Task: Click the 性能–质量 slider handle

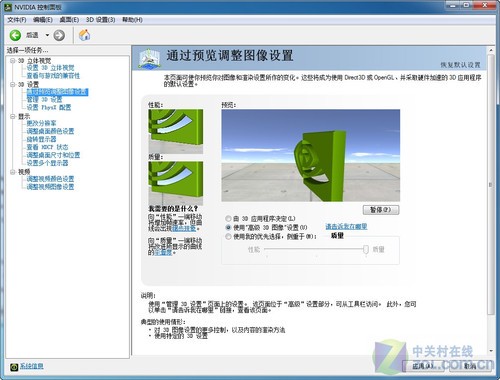Action: click(x=366, y=249)
